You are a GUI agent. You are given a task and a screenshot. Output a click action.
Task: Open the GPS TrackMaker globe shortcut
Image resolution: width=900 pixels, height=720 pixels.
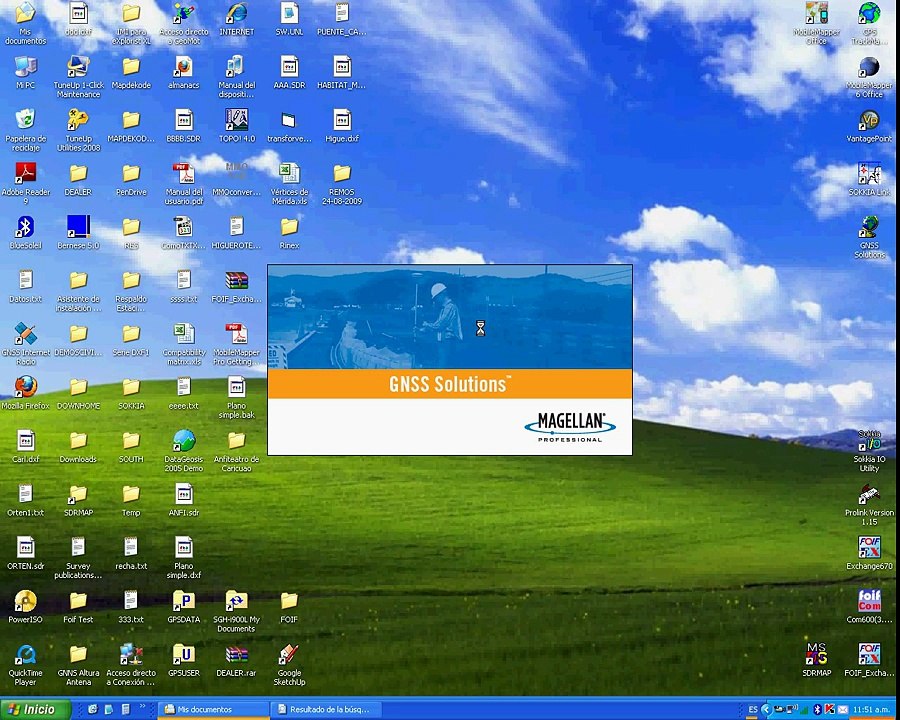(869, 14)
